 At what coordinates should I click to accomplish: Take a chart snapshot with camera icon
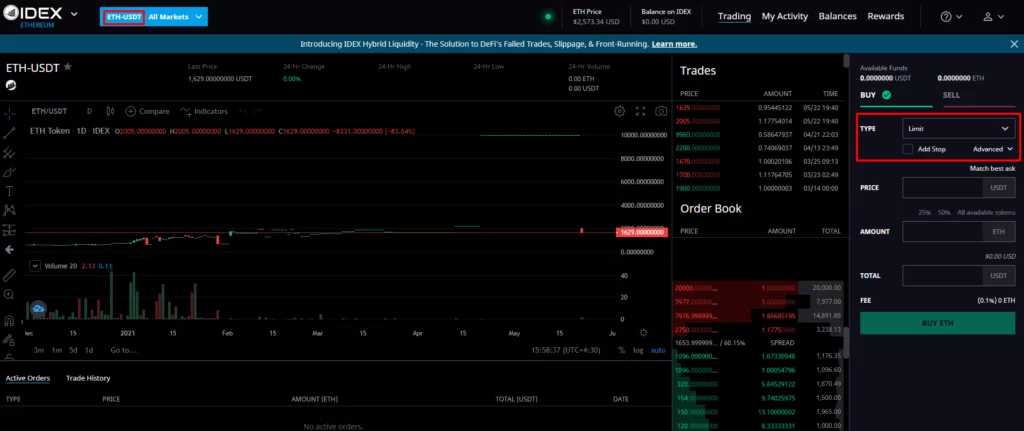(660, 111)
